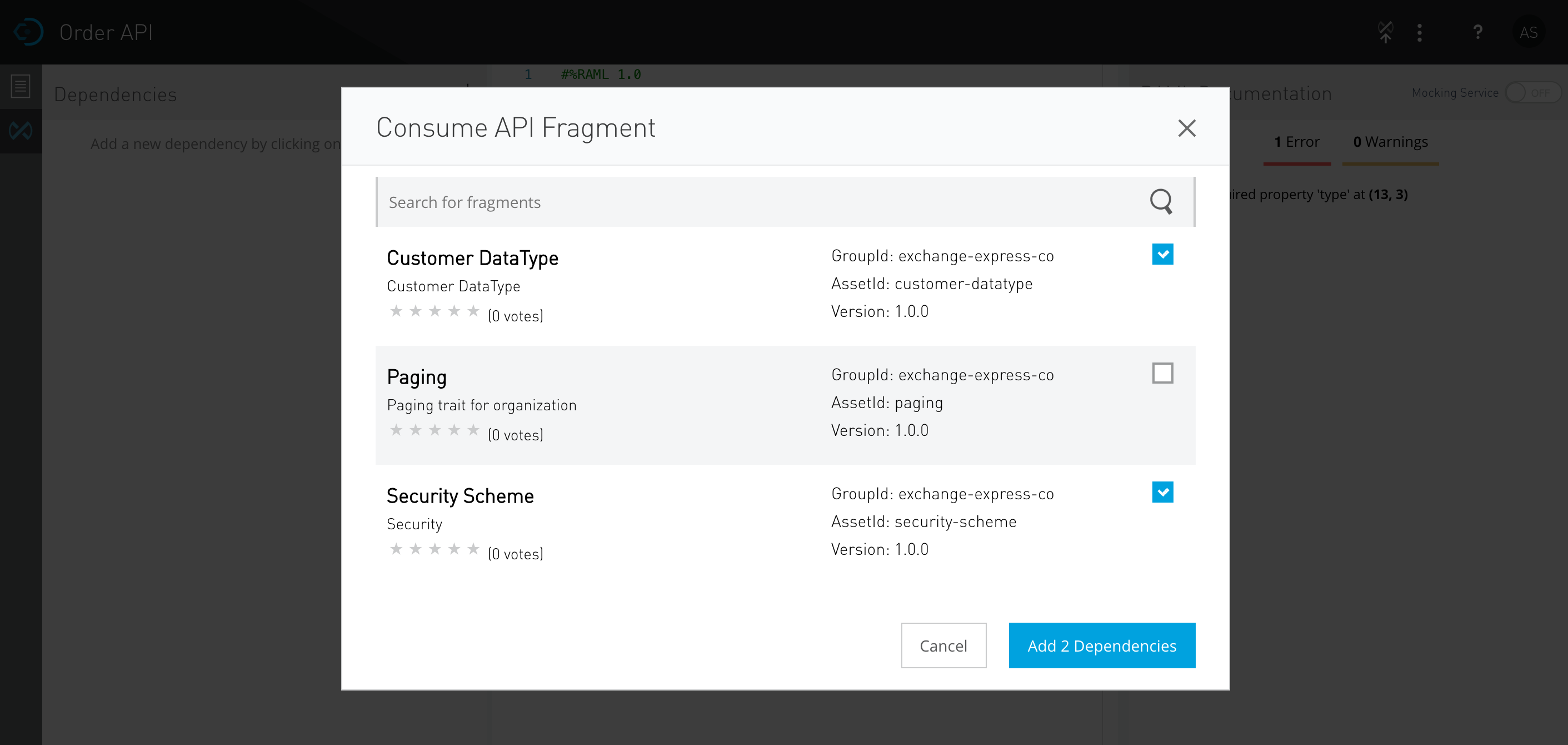
Task: Open the AS user avatar menu
Action: tap(1529, 32)
